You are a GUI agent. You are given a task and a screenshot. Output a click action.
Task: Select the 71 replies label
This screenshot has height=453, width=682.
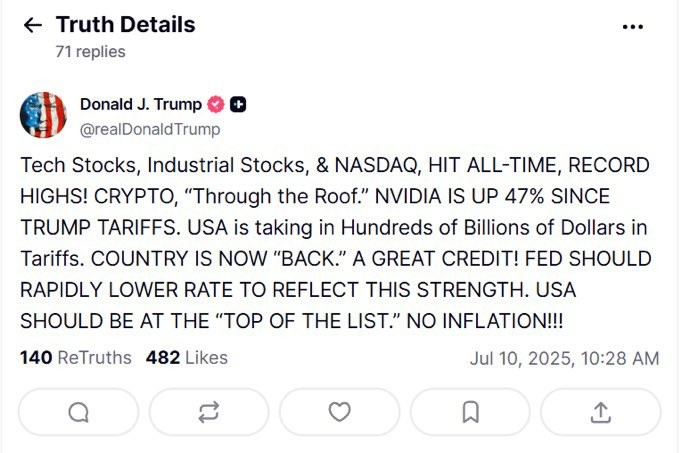(x=90, y=52)
